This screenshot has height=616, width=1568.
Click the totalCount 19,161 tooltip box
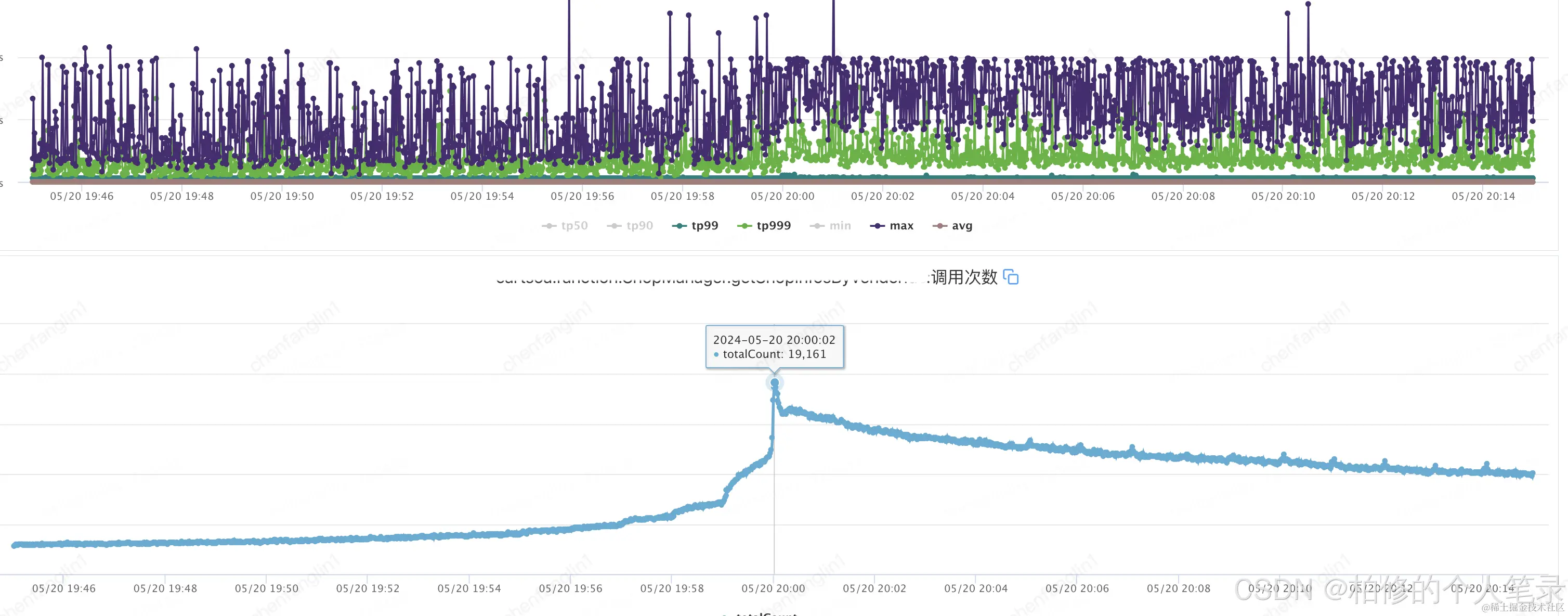click(774, 346)
